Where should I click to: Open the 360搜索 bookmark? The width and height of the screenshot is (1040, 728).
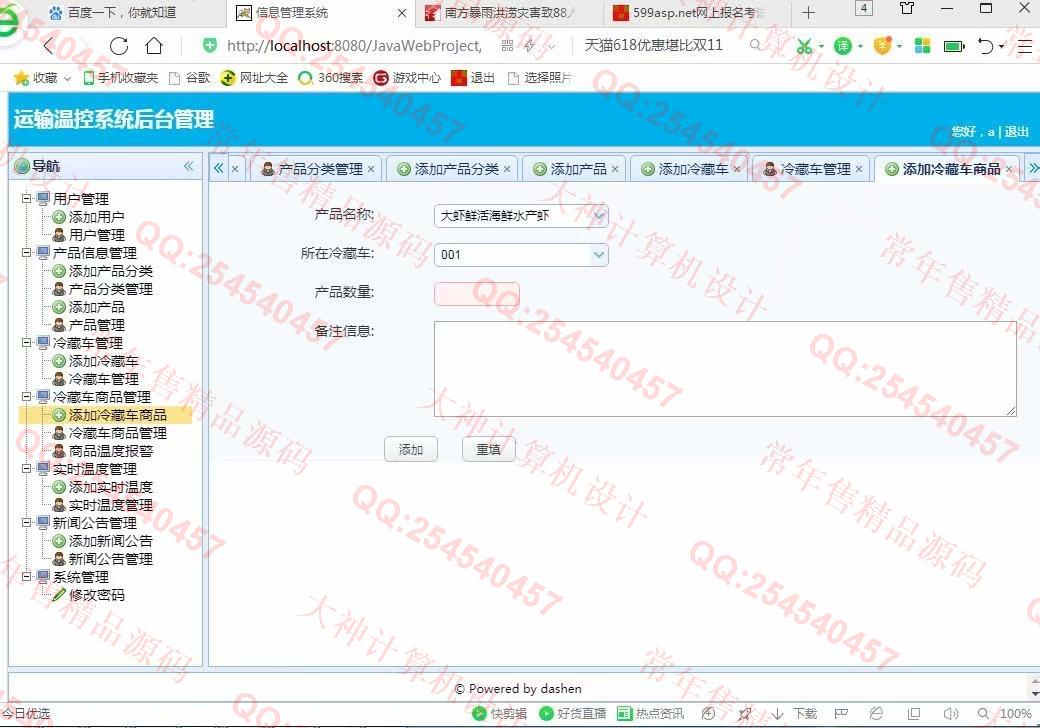point(330,78)
